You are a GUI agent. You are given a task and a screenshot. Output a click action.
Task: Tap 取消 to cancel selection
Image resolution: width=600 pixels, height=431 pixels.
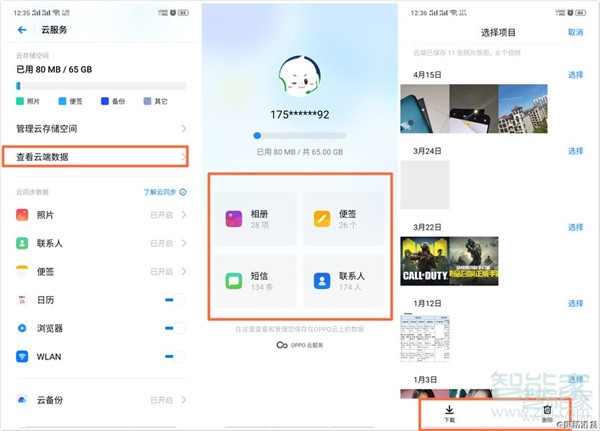click(575, 32)
